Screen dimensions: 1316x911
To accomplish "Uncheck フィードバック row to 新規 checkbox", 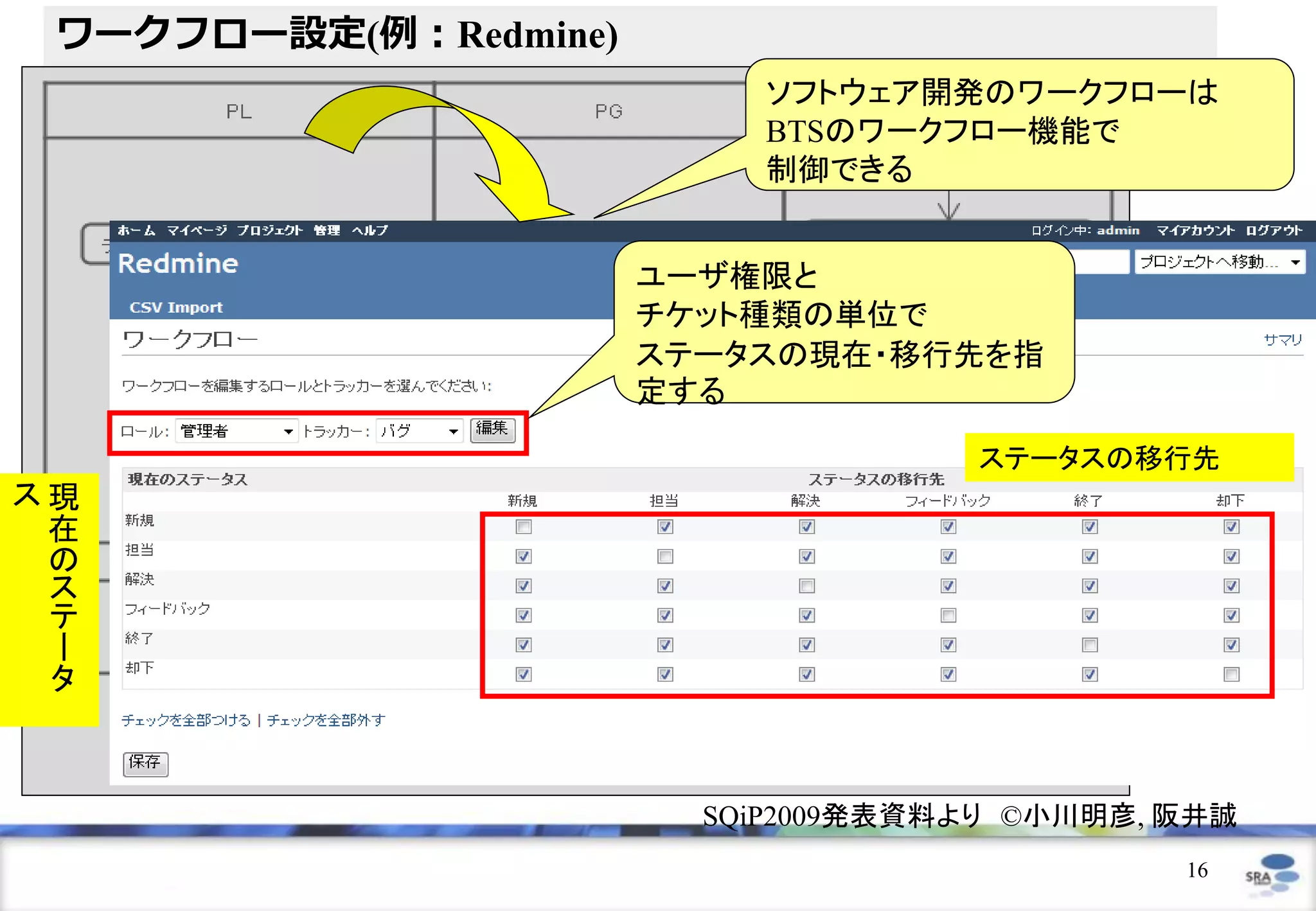I will click(524, 615).
